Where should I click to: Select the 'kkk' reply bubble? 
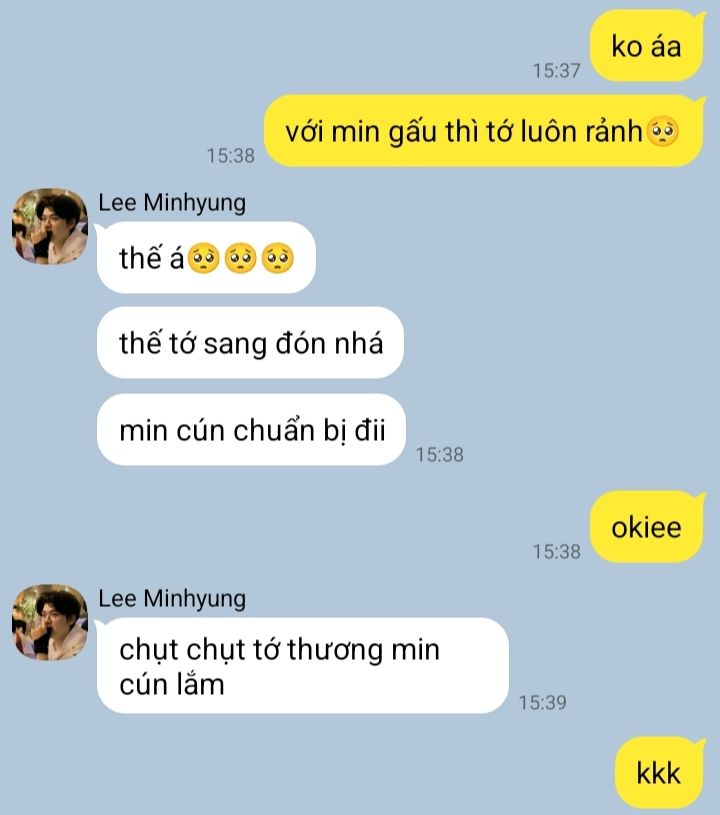tap(660, 773)
